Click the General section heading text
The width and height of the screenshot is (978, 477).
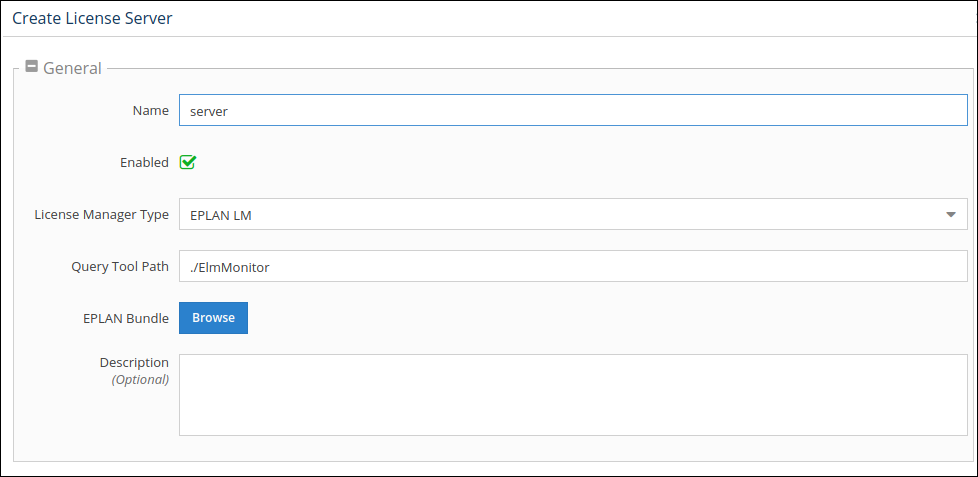(x=72, y=68)
